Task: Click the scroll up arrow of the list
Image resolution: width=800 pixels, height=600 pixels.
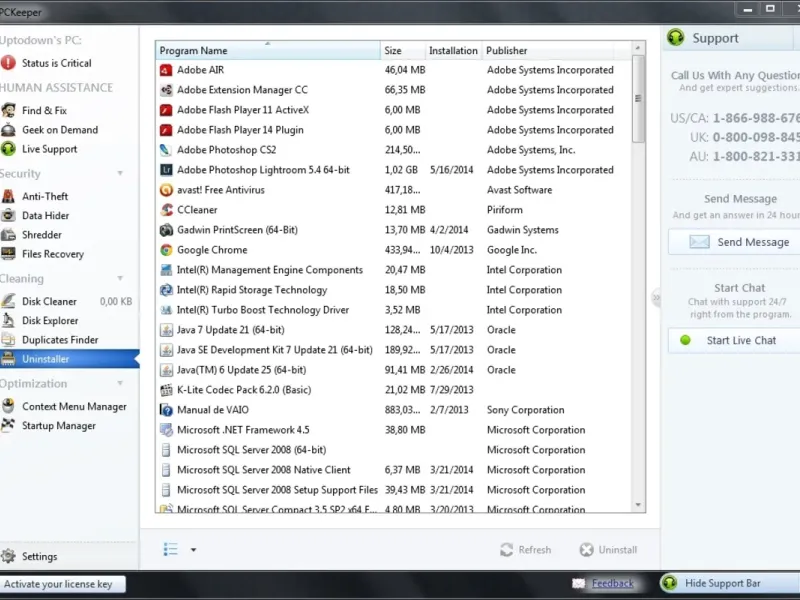Action: pyautogui.click(x=638, y=47)
